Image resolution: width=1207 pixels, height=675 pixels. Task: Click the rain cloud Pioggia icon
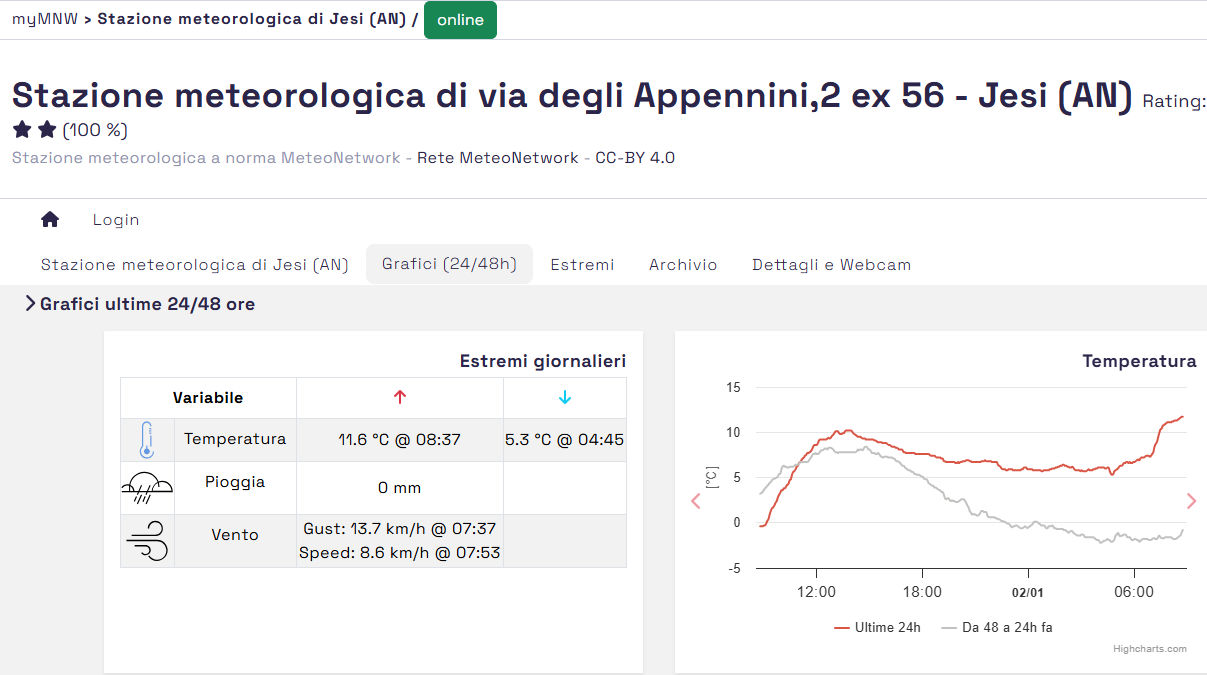point(147,488)
